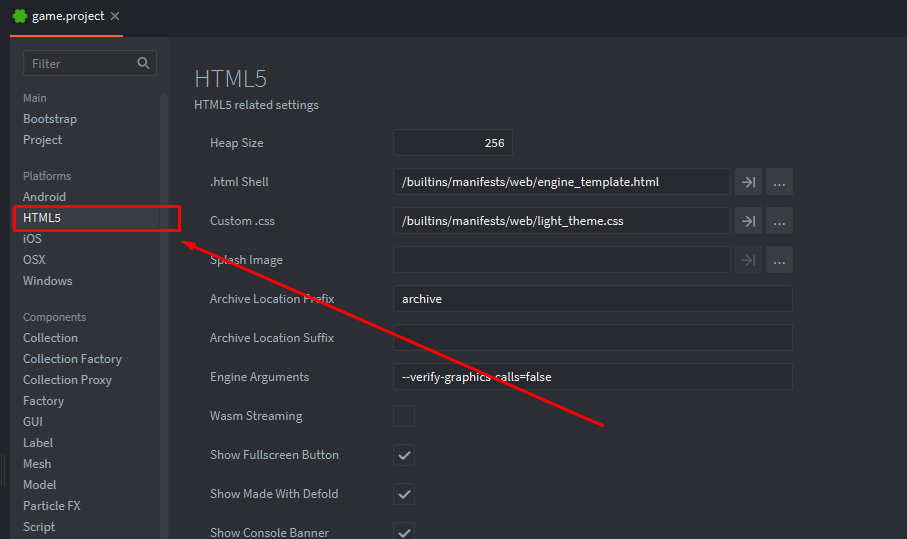Go to Collection Proxy component settings
Viewport: 907px width, 539px height.
67,380
